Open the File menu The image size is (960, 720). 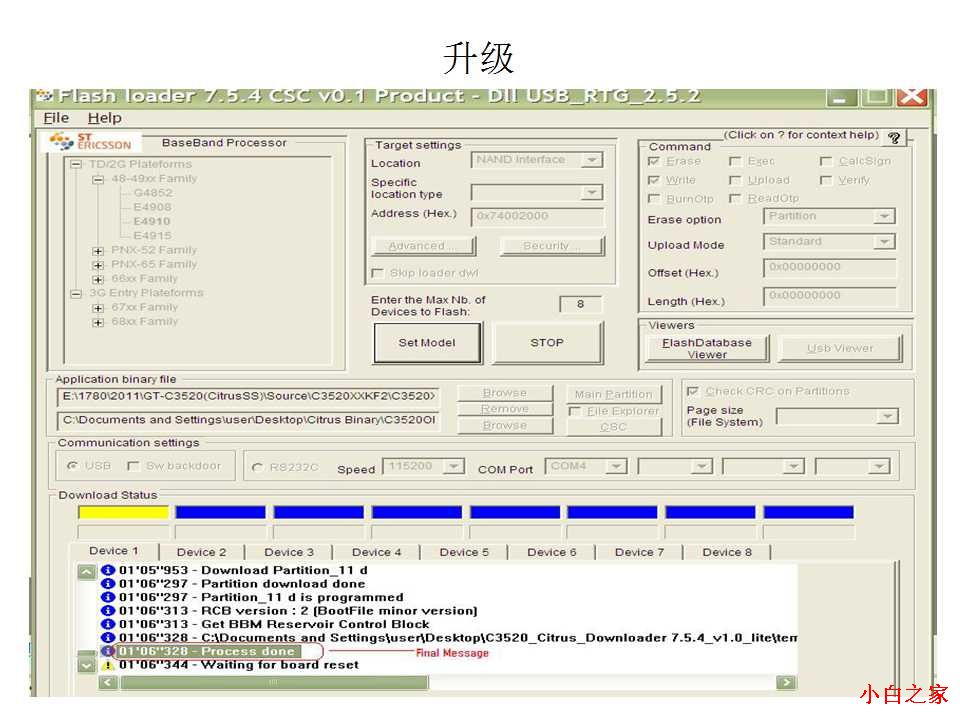tap(56, 118)
